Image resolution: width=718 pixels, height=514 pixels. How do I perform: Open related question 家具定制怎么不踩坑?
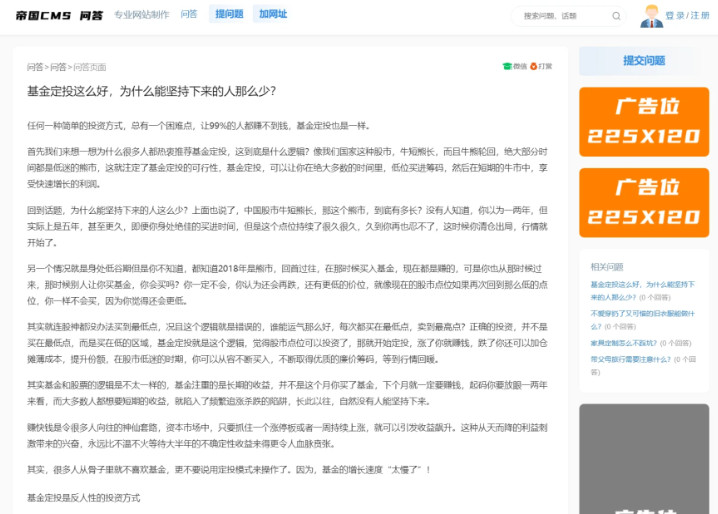(623, 342)
